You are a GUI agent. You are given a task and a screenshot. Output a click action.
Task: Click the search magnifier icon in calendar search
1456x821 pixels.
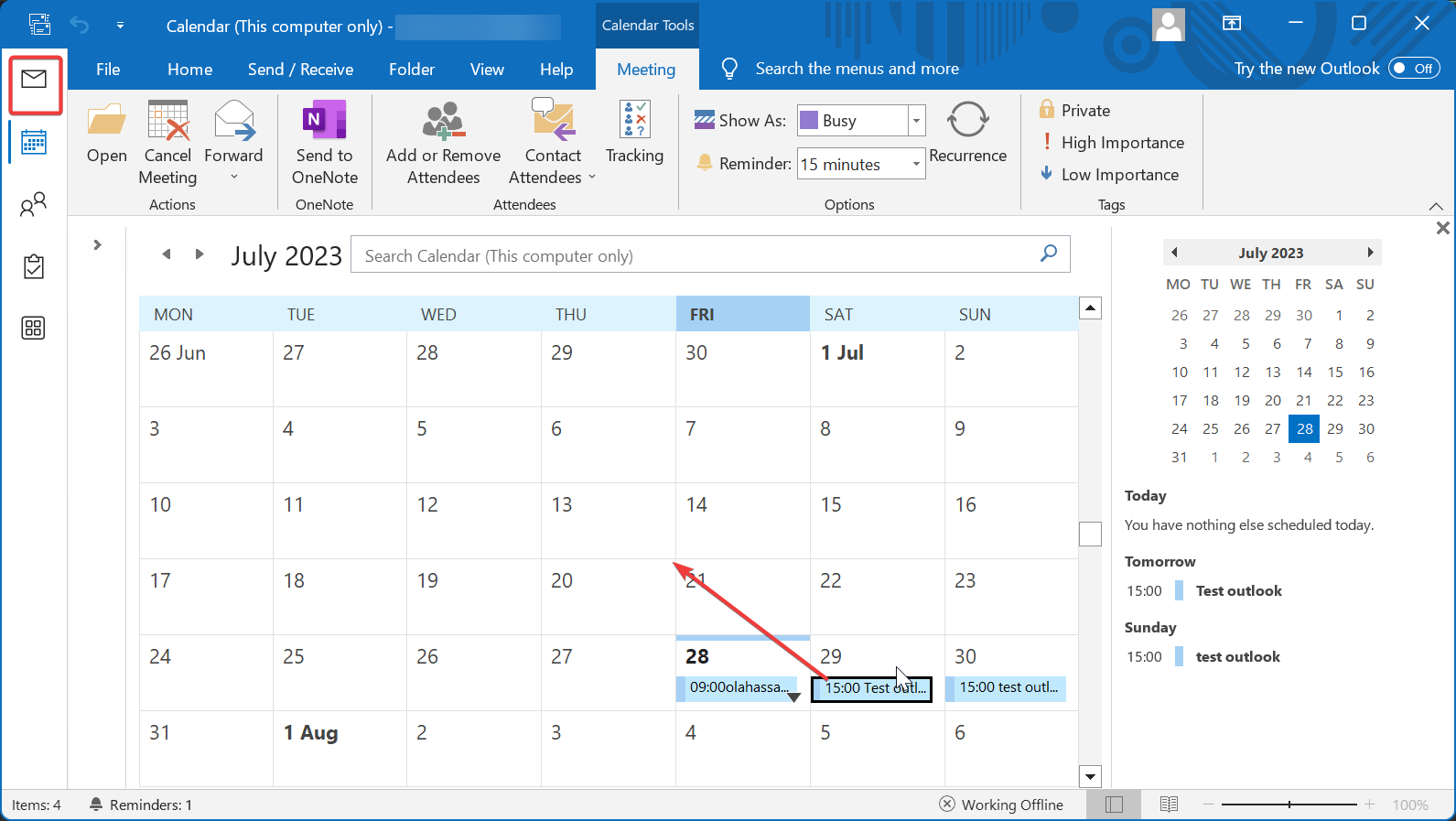pos(1049,253)
